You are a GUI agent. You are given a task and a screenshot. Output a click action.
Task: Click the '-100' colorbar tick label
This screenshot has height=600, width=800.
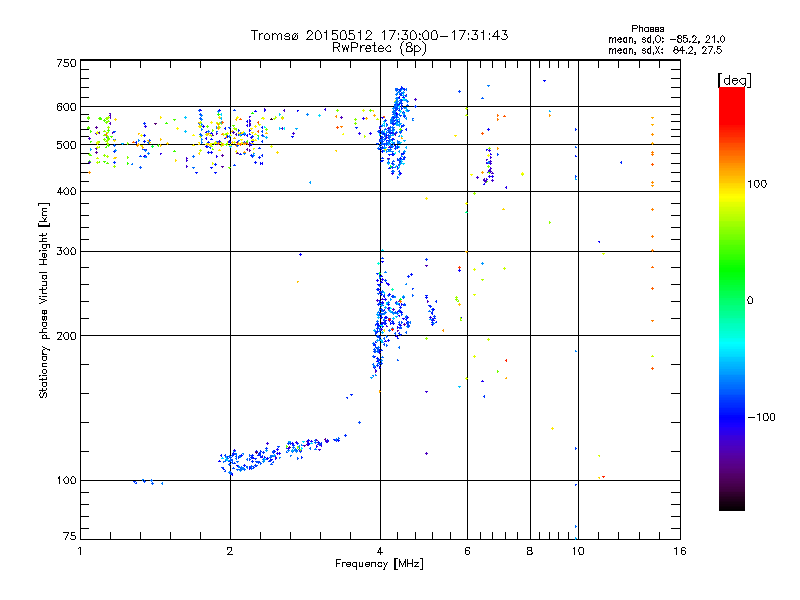[762, 417]
